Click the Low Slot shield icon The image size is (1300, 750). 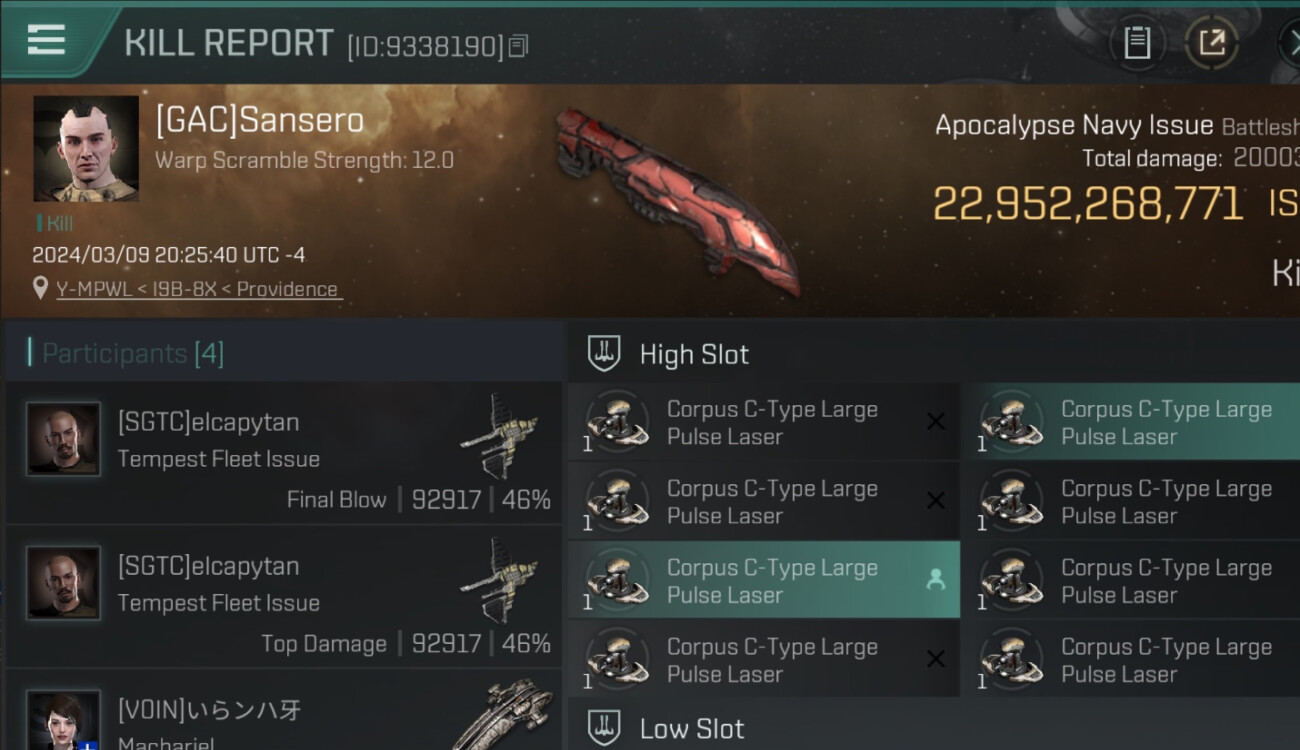point(604,728)
